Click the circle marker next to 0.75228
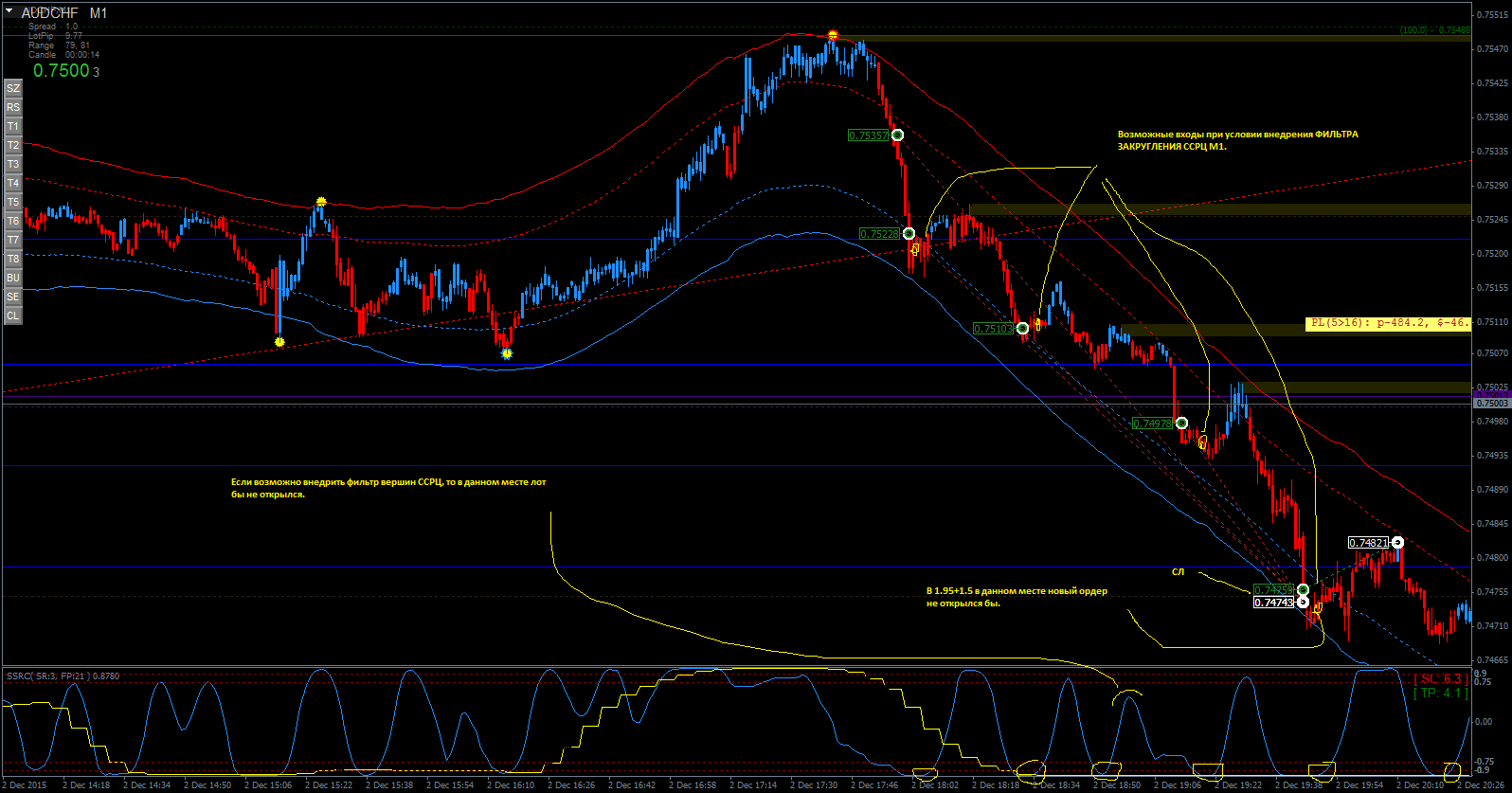 (x=909, y=233)
